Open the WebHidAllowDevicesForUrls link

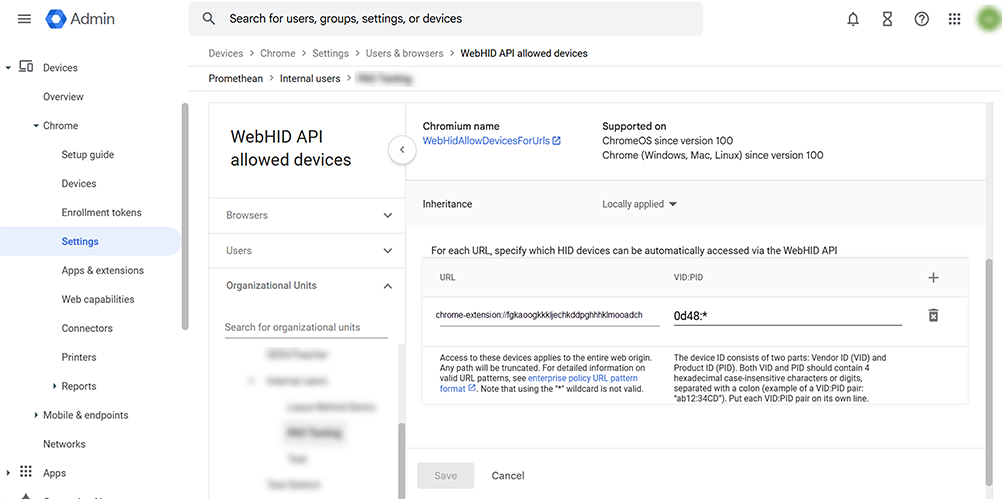(486, 141)
